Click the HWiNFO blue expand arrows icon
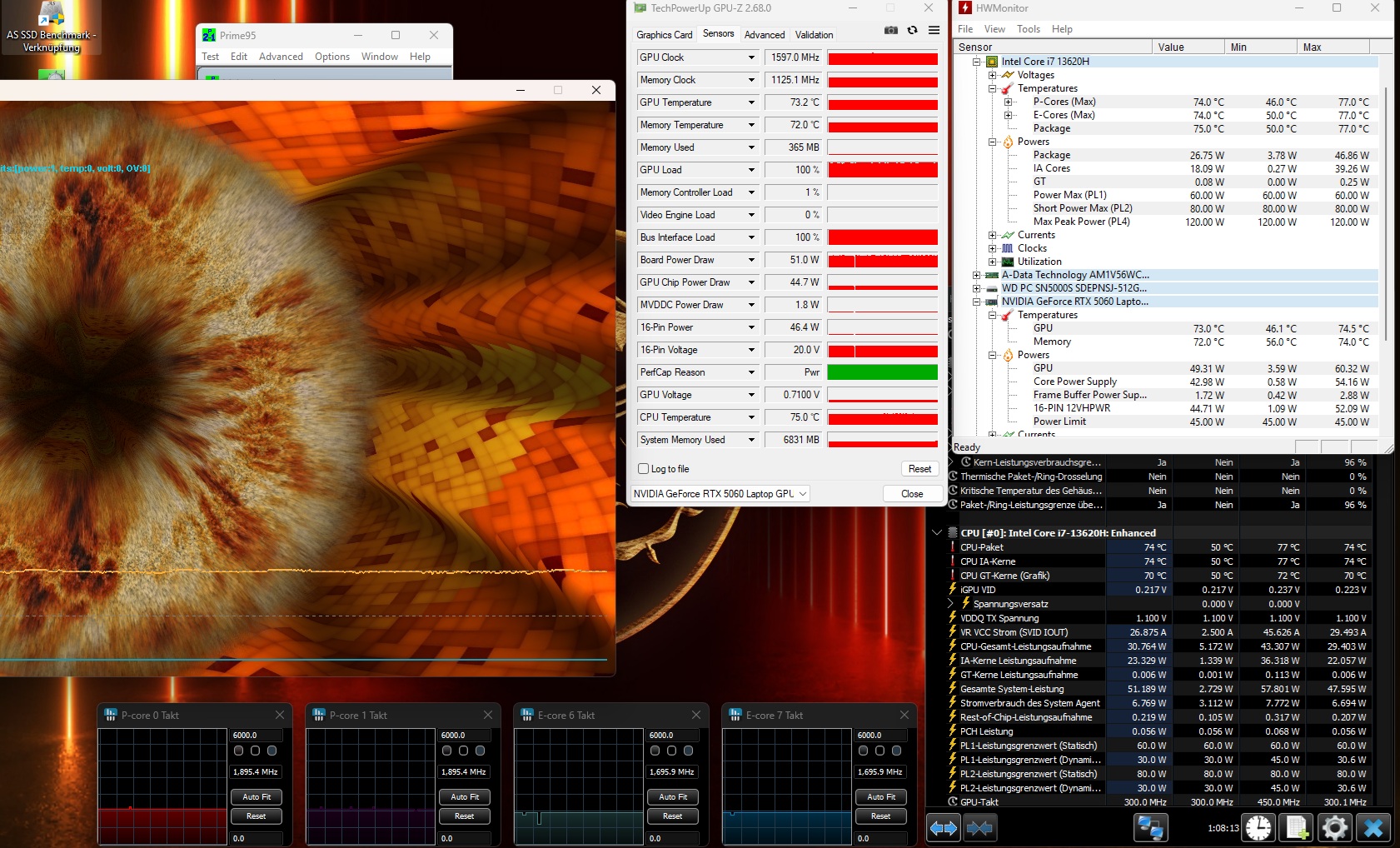The image size is (1400, 848). (944, 828)
